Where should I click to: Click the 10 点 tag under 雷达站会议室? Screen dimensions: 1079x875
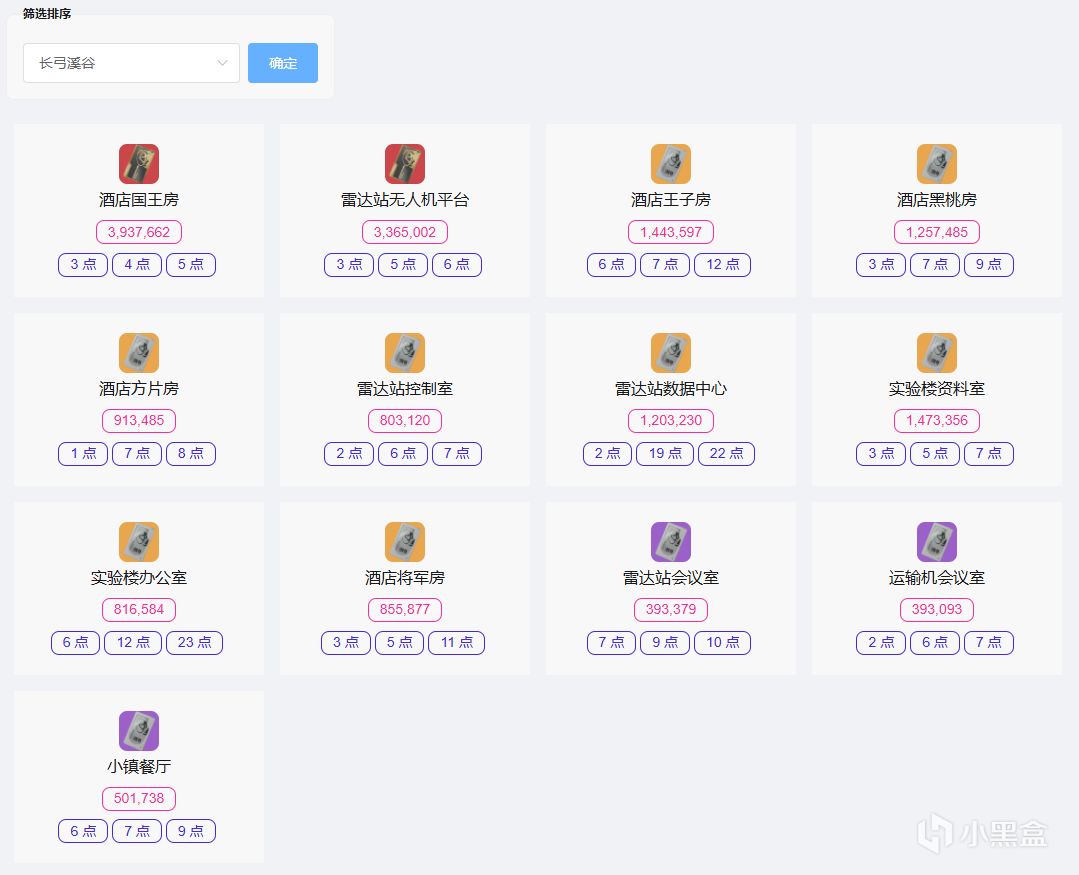coord(723,642)
